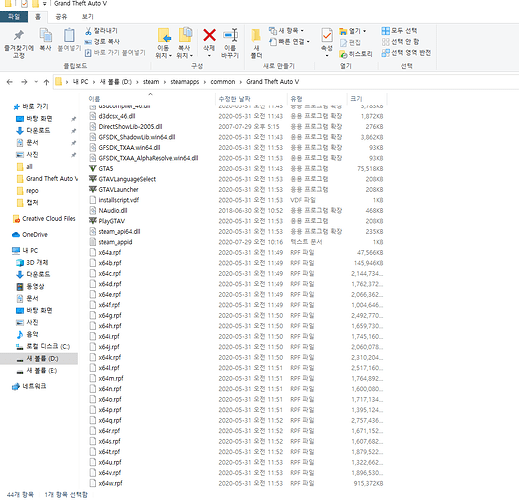Click the Cut (잘라내기) scissors icon
The image size is (519, 500).
(88, 31)
